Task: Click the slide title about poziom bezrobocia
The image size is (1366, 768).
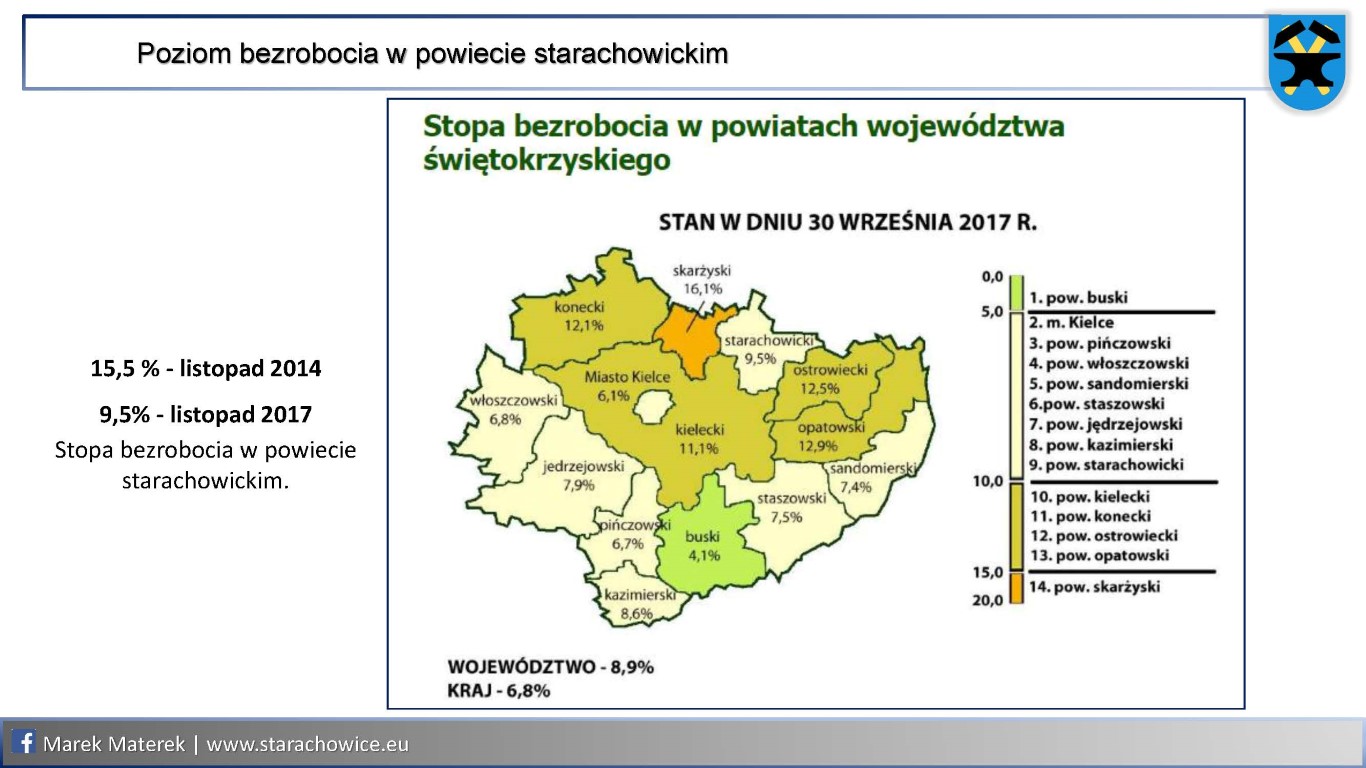Action: coord(432,53)
